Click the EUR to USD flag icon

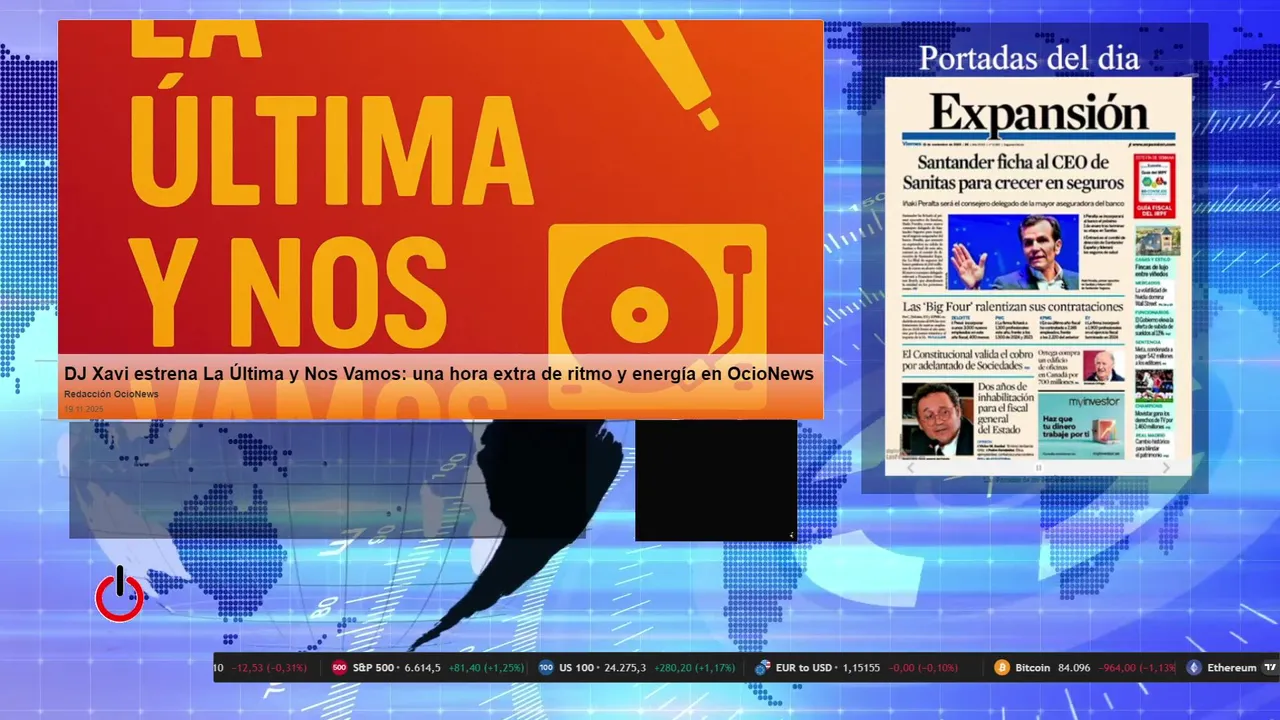tap(763, 667)
